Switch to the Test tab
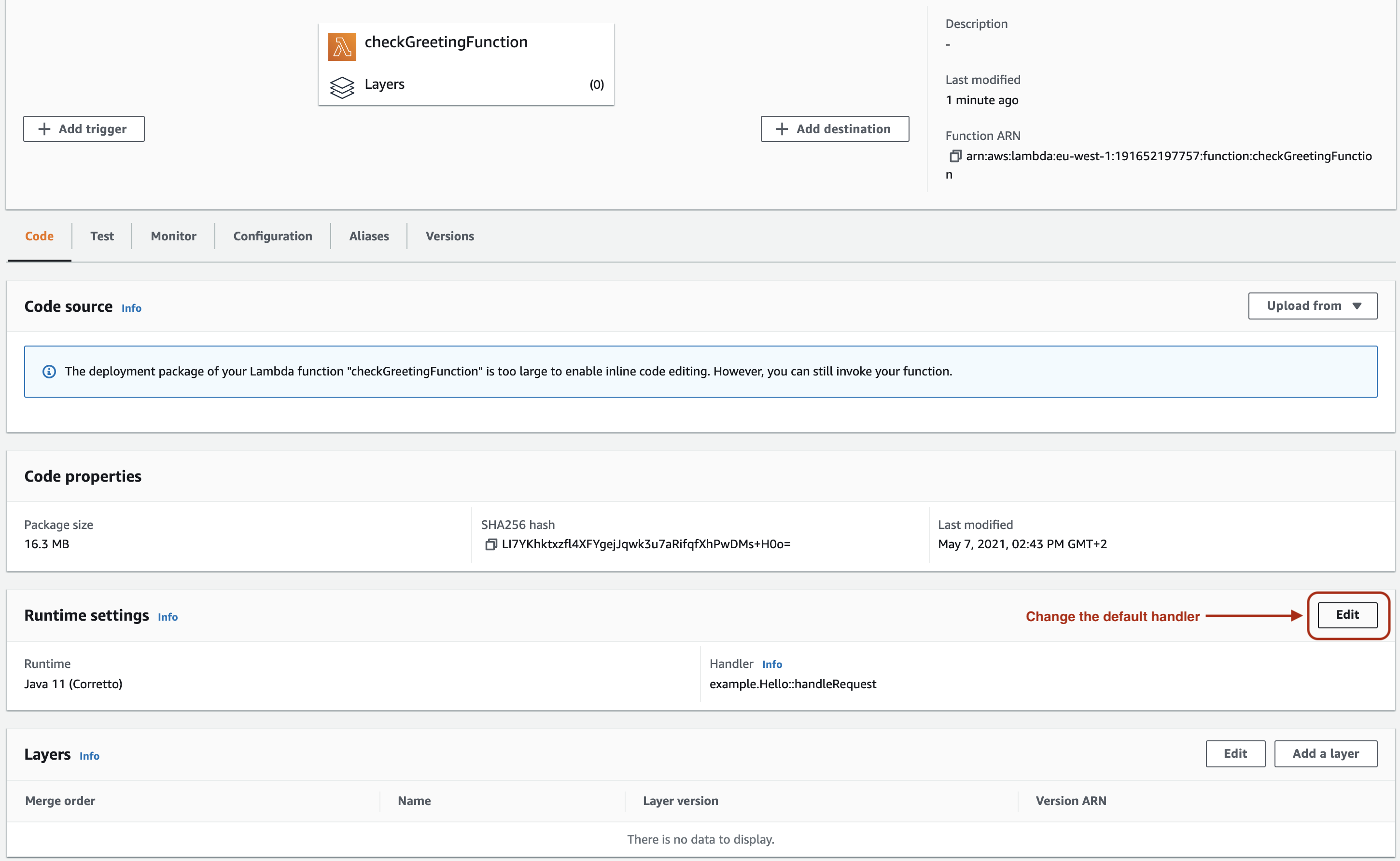The width and height of the screenshot is (1400, 861). pos(102,236)
